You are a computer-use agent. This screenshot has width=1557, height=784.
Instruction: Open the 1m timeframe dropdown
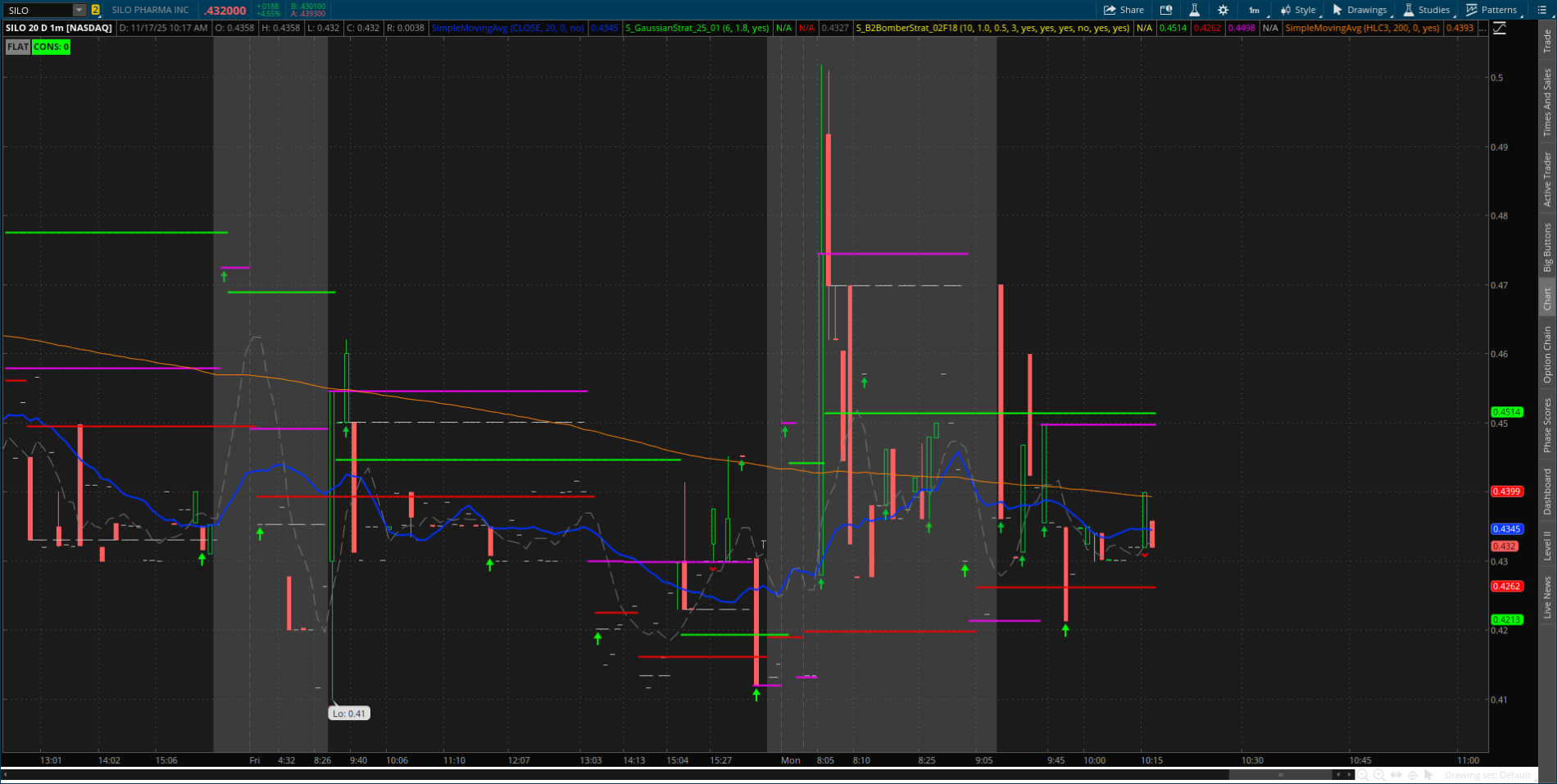[1254, 10]
